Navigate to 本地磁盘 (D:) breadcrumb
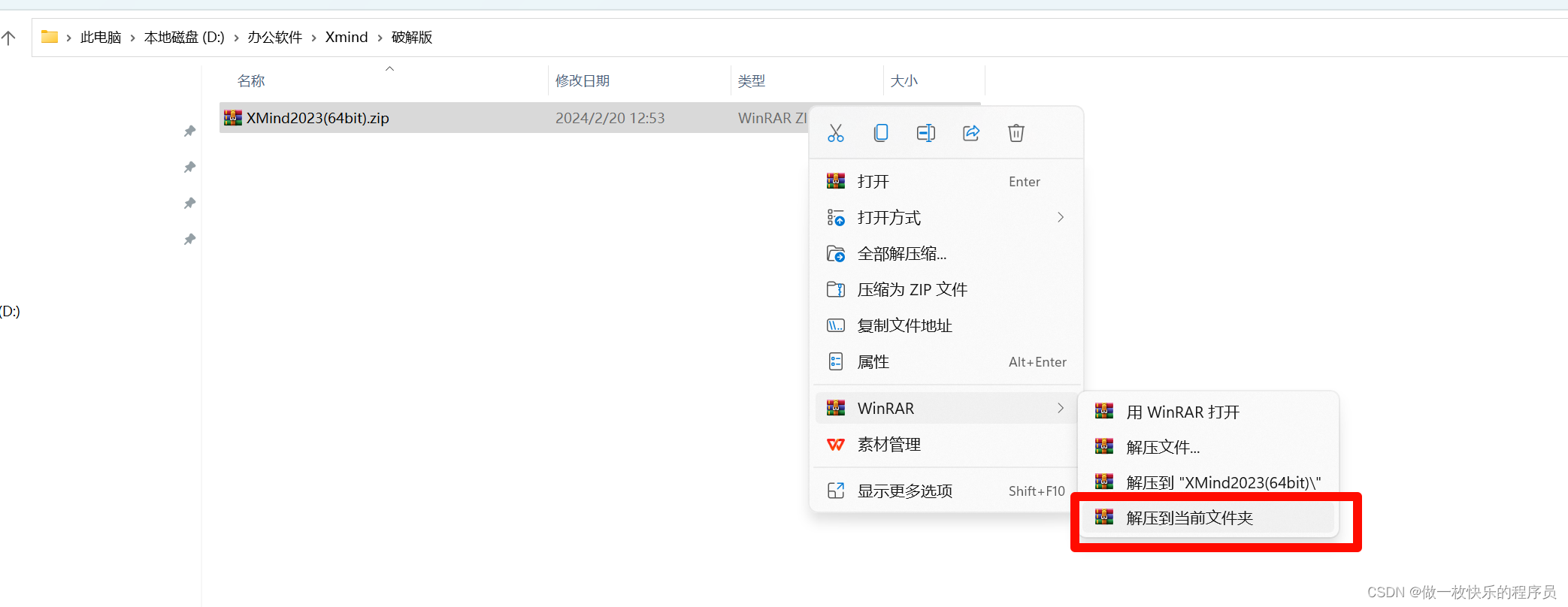 [184, 38]
